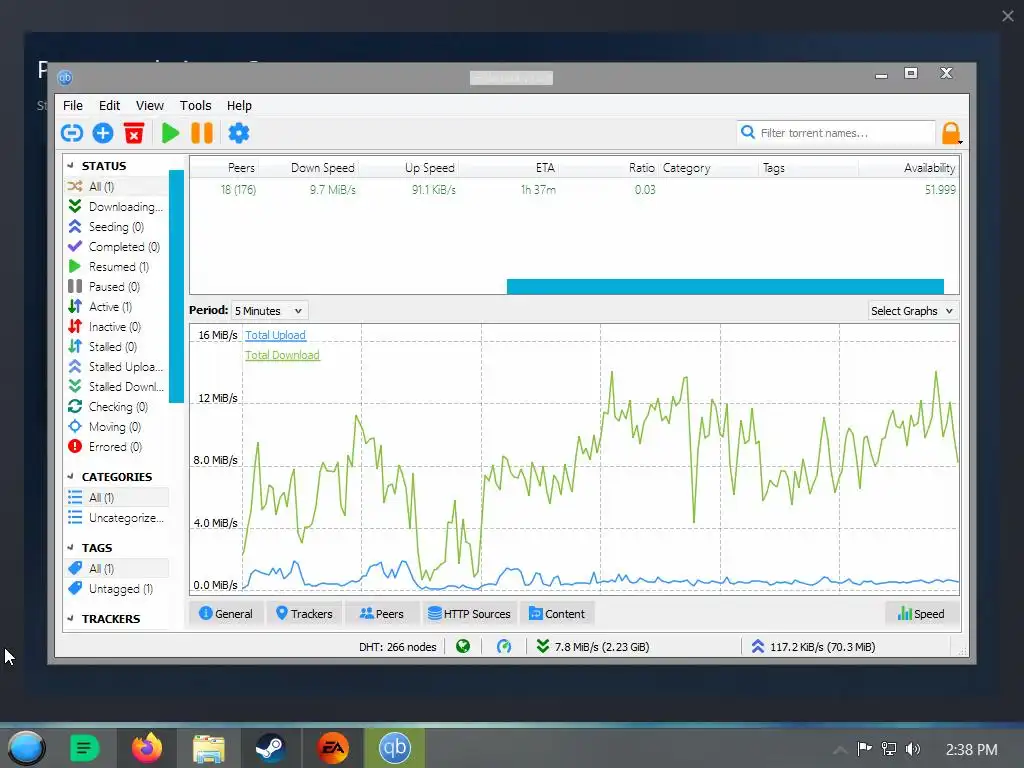Click the green globe connection status icon

tap(463, 647)
